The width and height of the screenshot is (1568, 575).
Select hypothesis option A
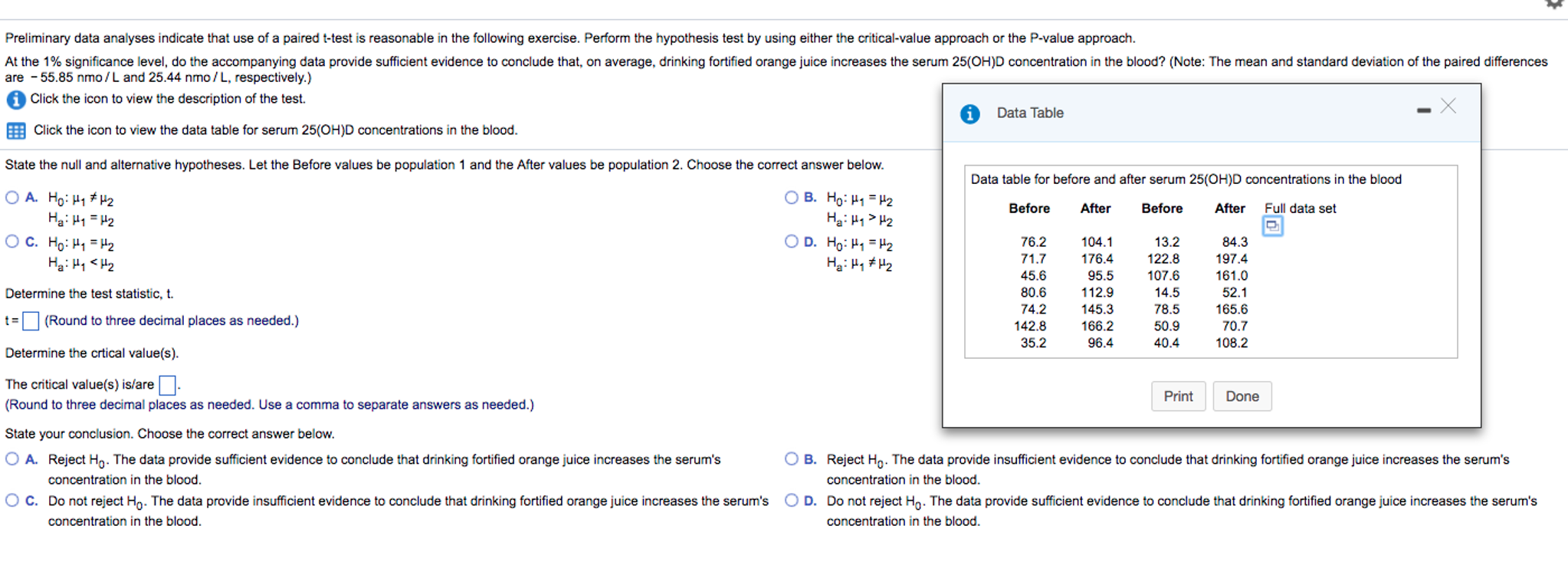[x=11, y=197]
